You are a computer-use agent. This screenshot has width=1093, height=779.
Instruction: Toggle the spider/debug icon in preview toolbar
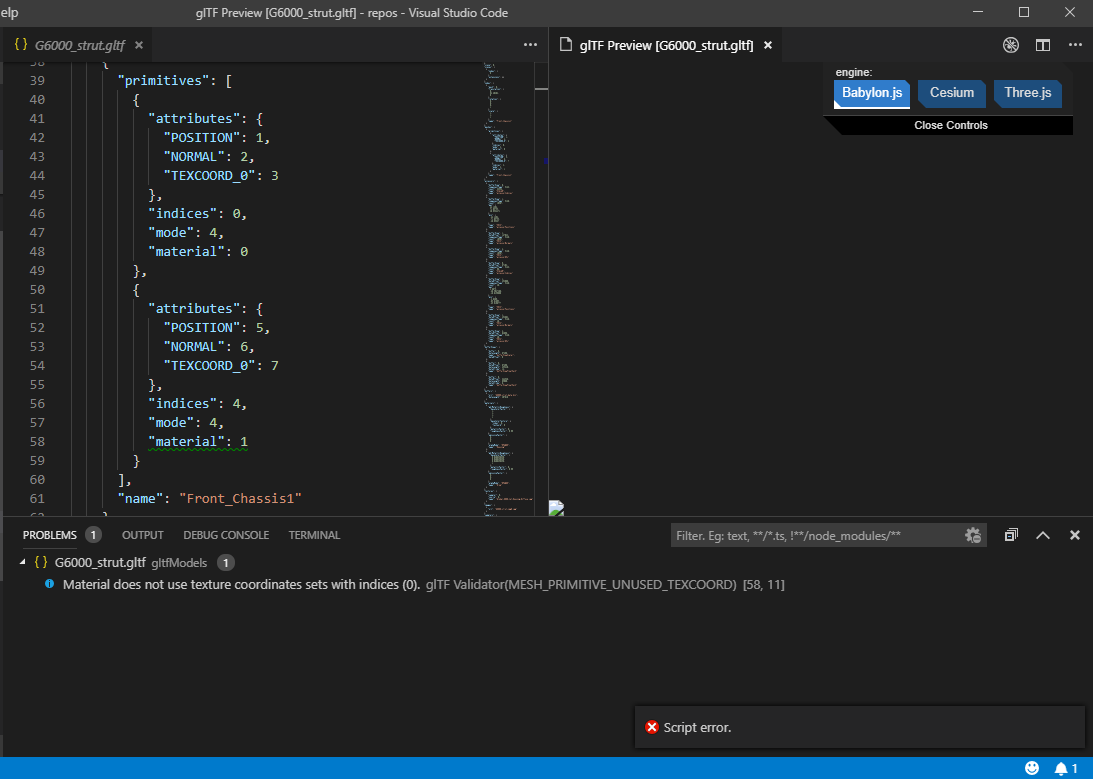point(1011,45)
